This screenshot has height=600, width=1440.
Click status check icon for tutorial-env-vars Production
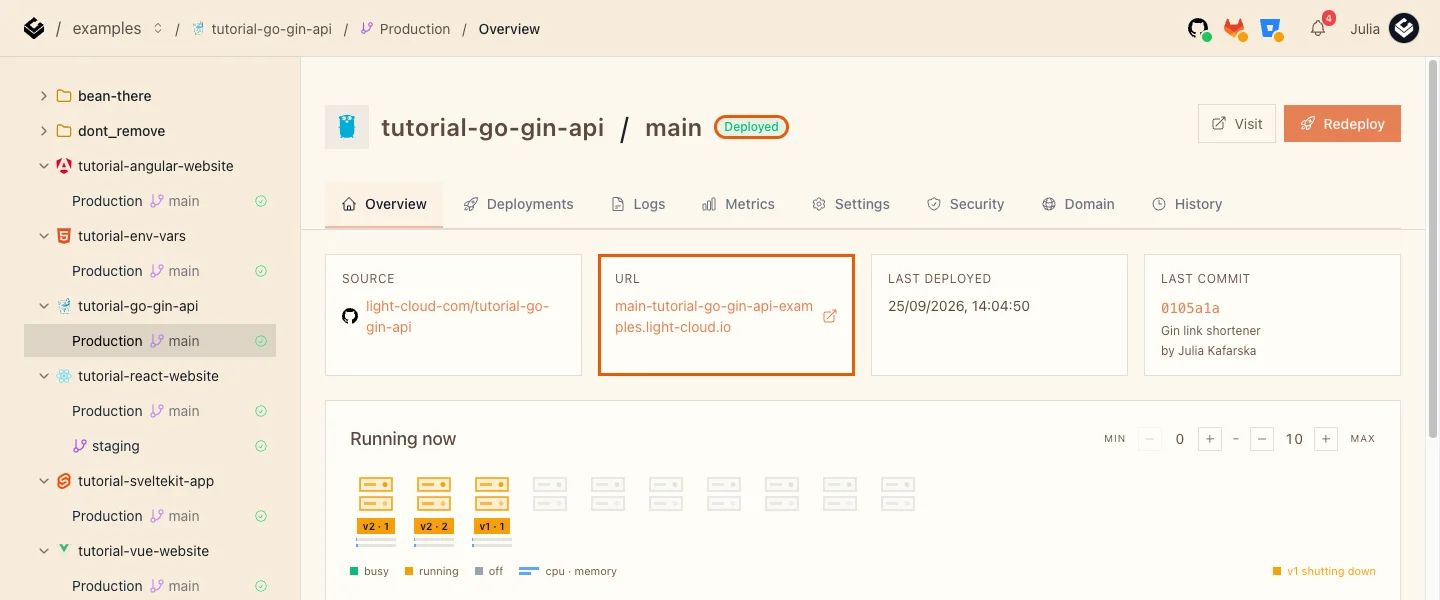[x=261, y=271]
